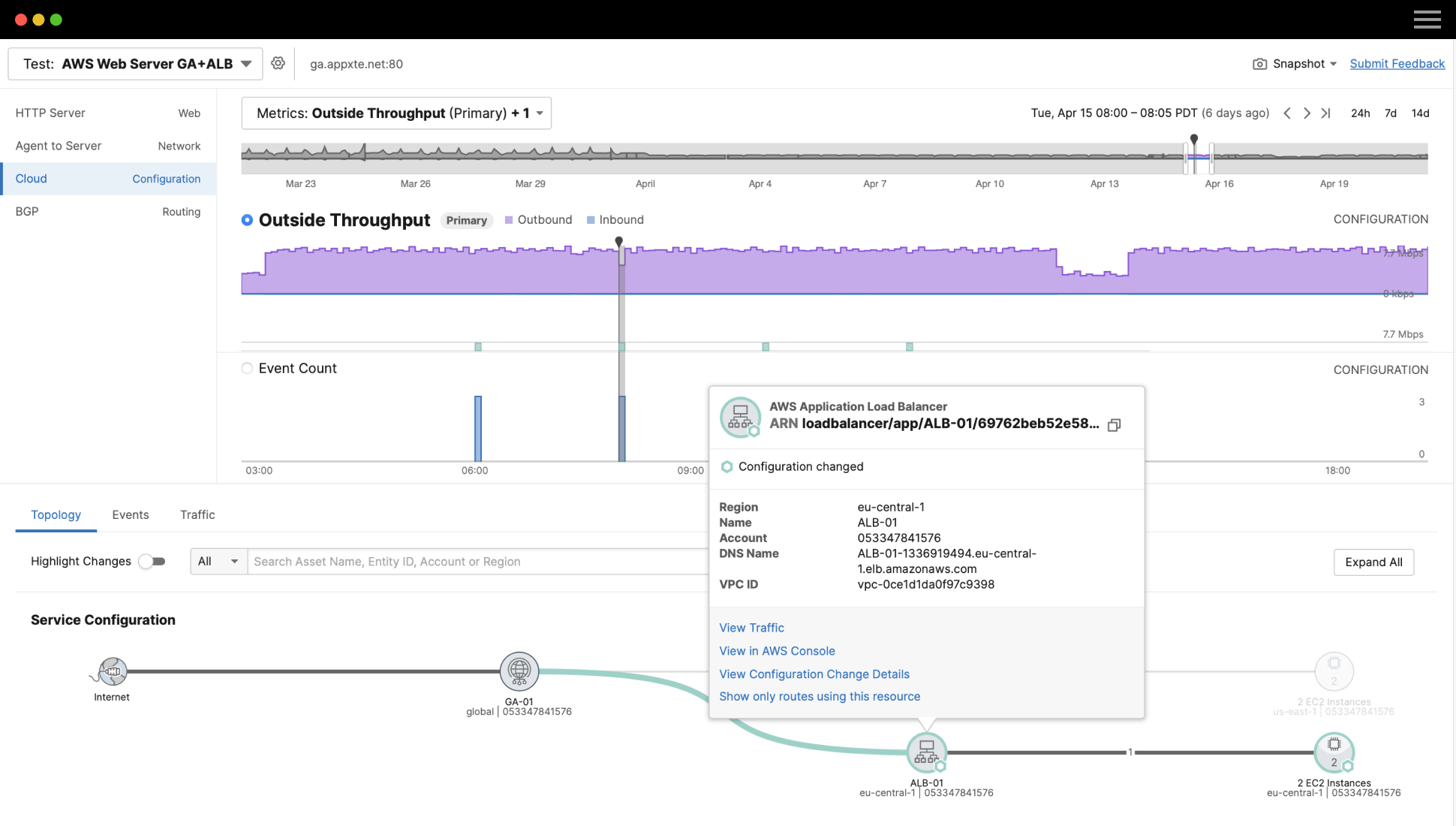Go to previous time interval
The image size is (1456, 826).
click(1287, 113)
